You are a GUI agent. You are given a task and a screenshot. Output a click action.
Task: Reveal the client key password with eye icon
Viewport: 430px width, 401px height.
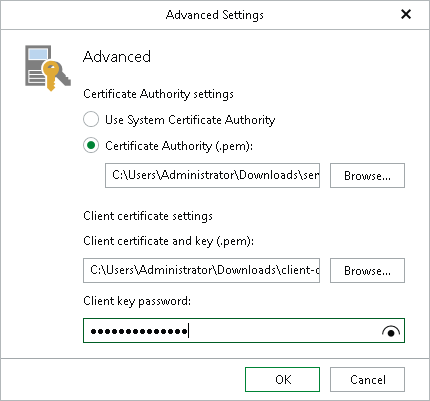pos(391,331)
